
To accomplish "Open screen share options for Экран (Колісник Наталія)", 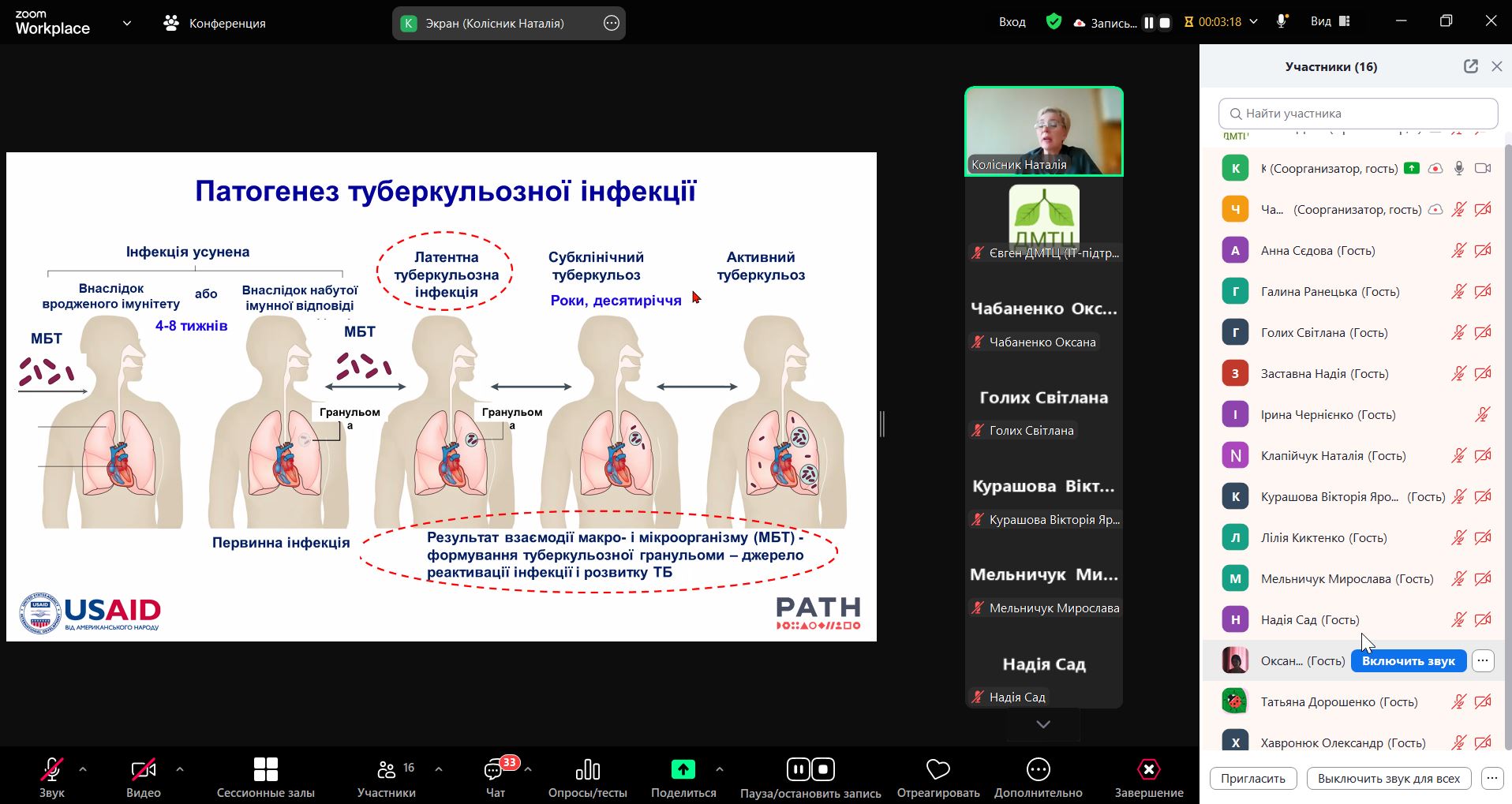I will 611,23.
